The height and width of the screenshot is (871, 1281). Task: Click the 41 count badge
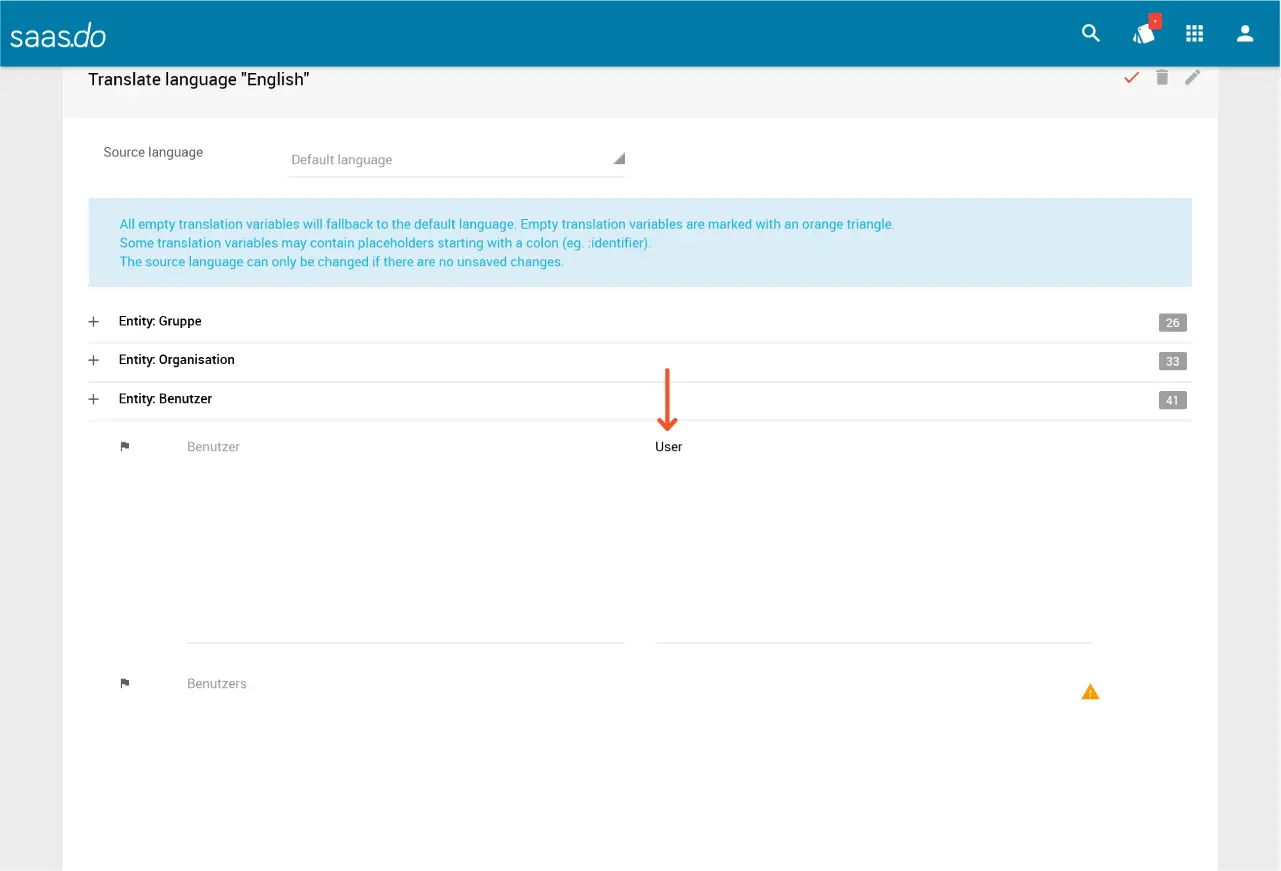coord(1172,400)
